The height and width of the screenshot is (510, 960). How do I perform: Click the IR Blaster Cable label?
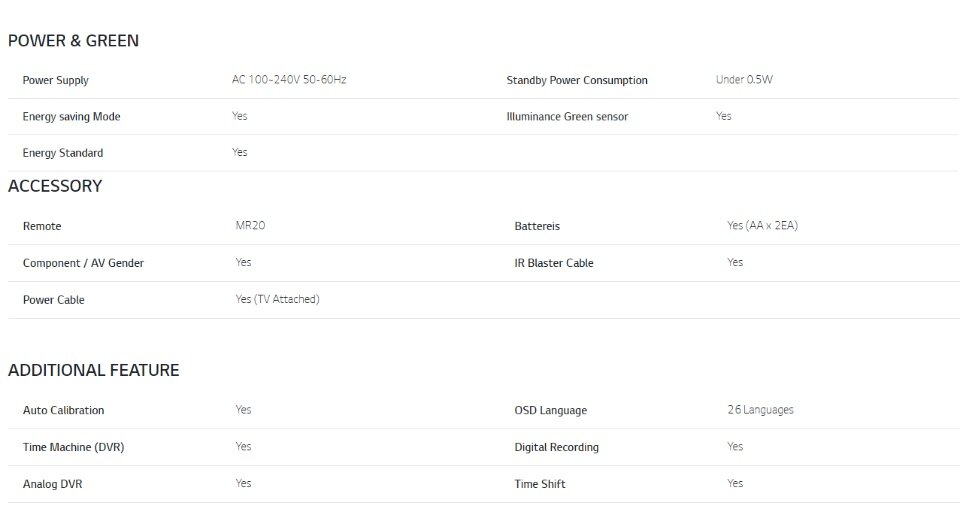553,263
